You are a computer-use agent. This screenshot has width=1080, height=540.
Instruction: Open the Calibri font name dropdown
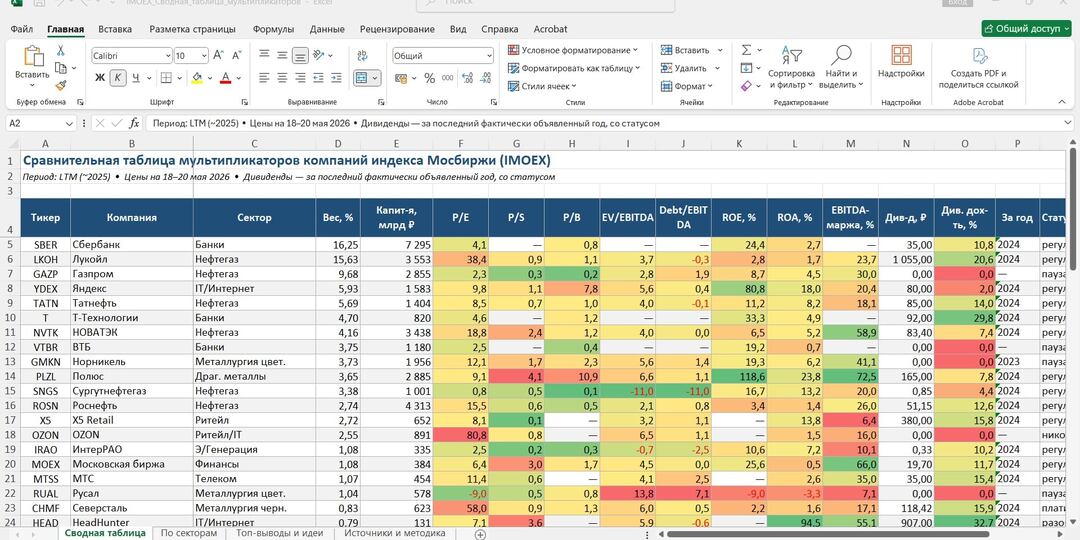tap(168, 56)
